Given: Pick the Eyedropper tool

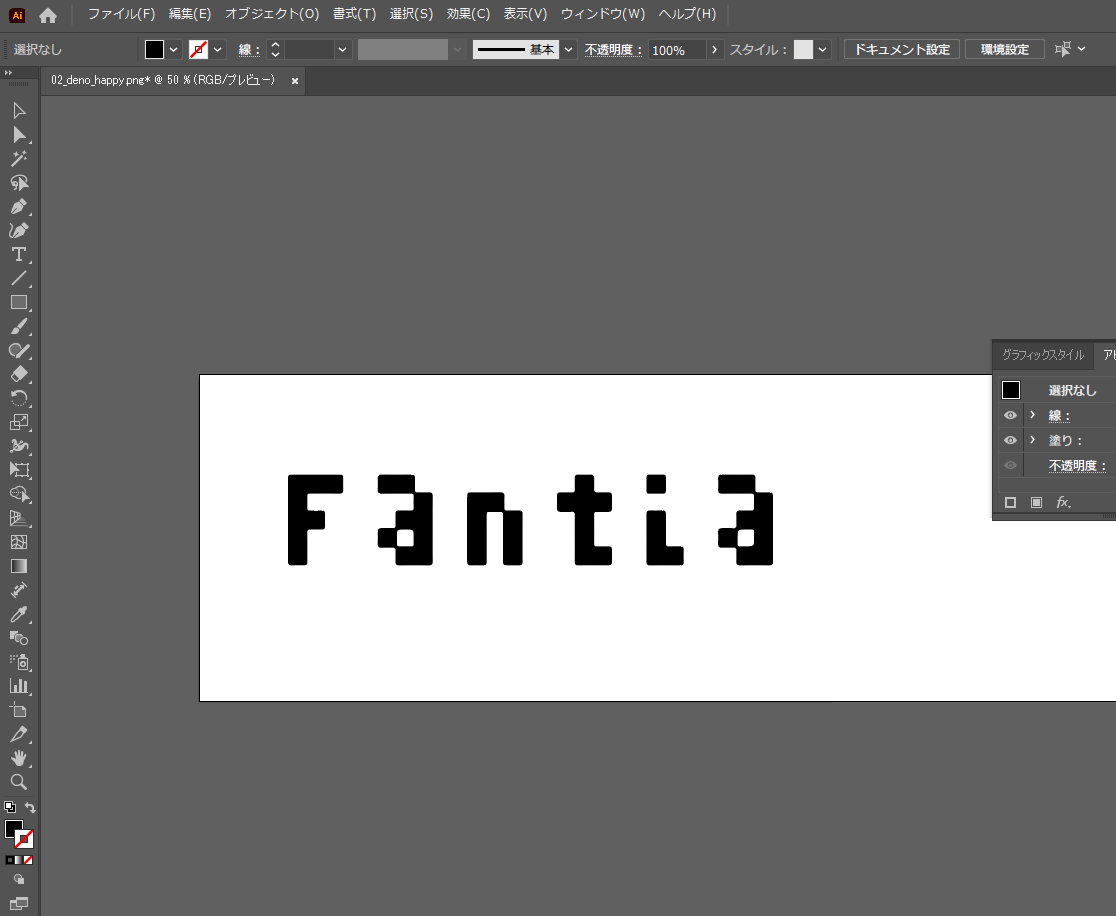Looking at the screenshot, I should coord(19,614).
